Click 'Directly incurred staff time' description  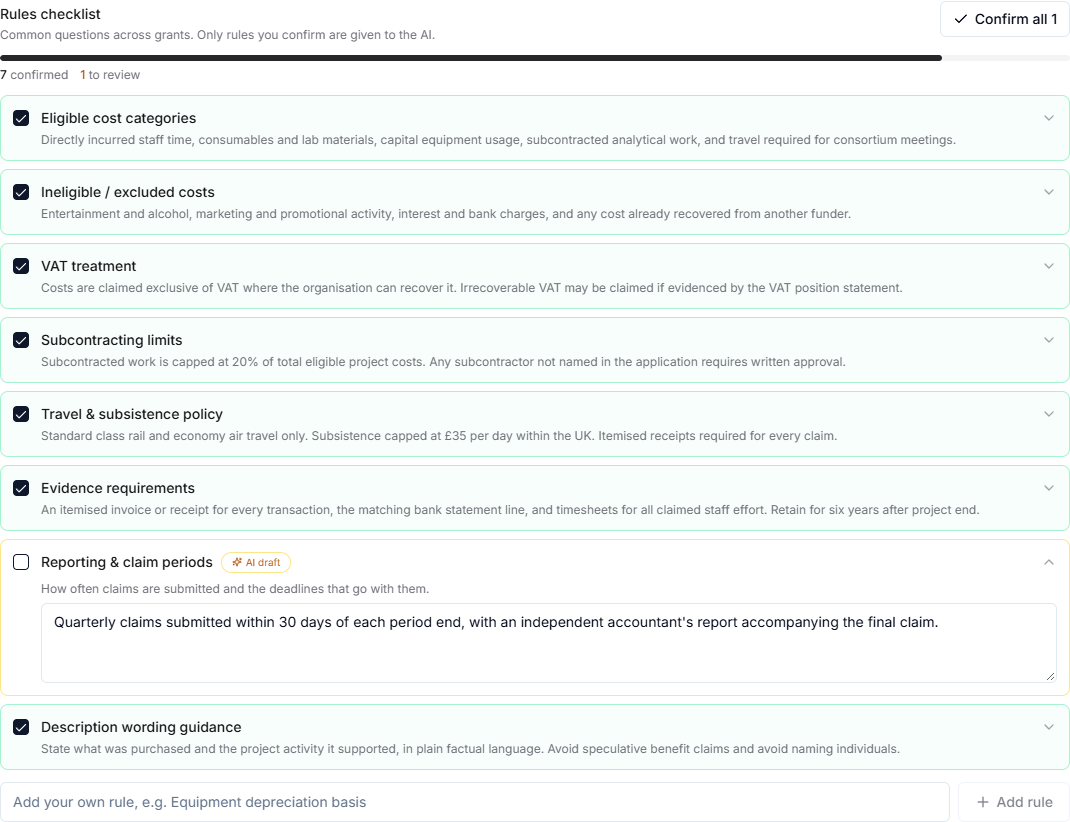[x=498, y=140]
